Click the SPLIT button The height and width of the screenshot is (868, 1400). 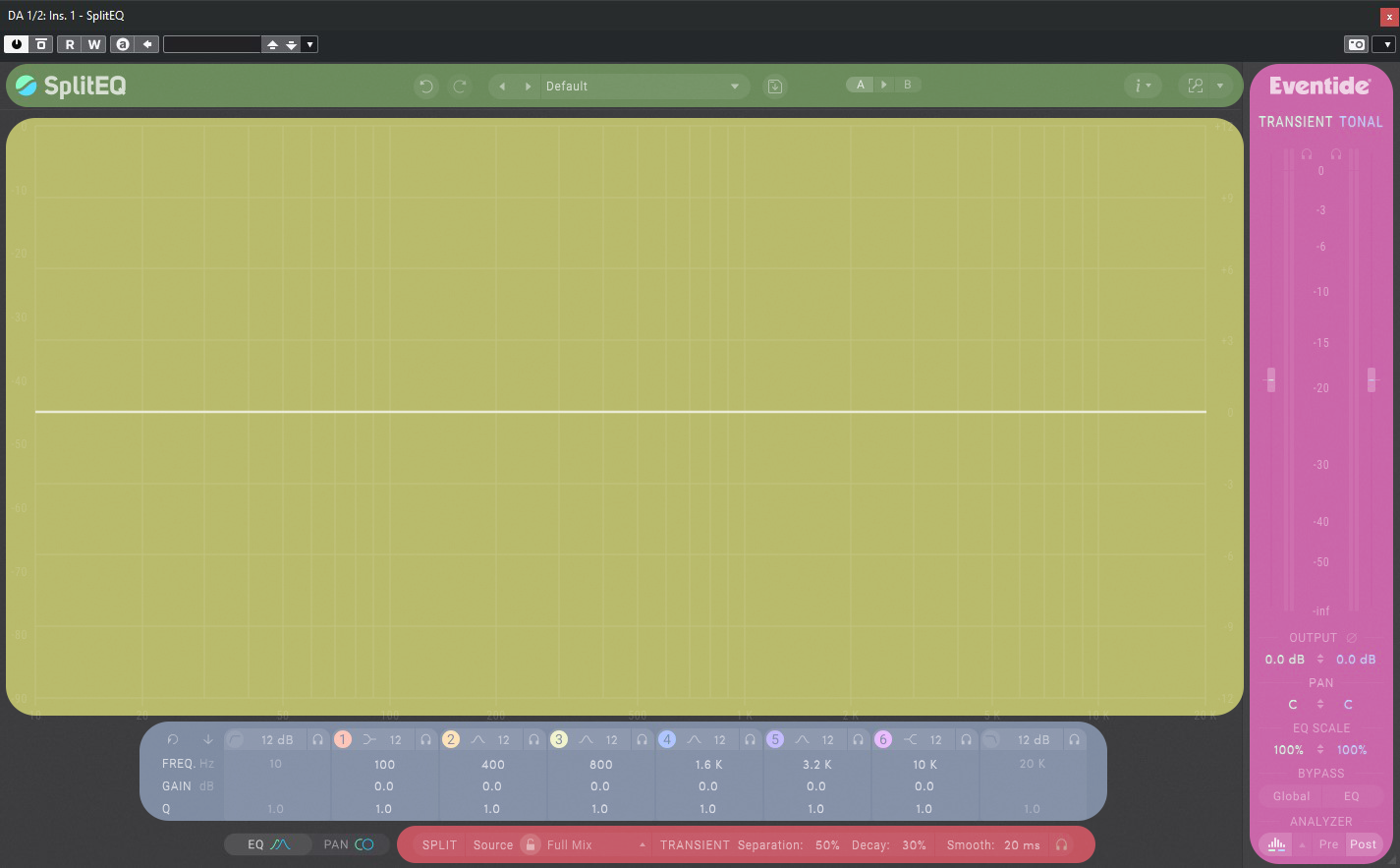(x=439, y=844)
